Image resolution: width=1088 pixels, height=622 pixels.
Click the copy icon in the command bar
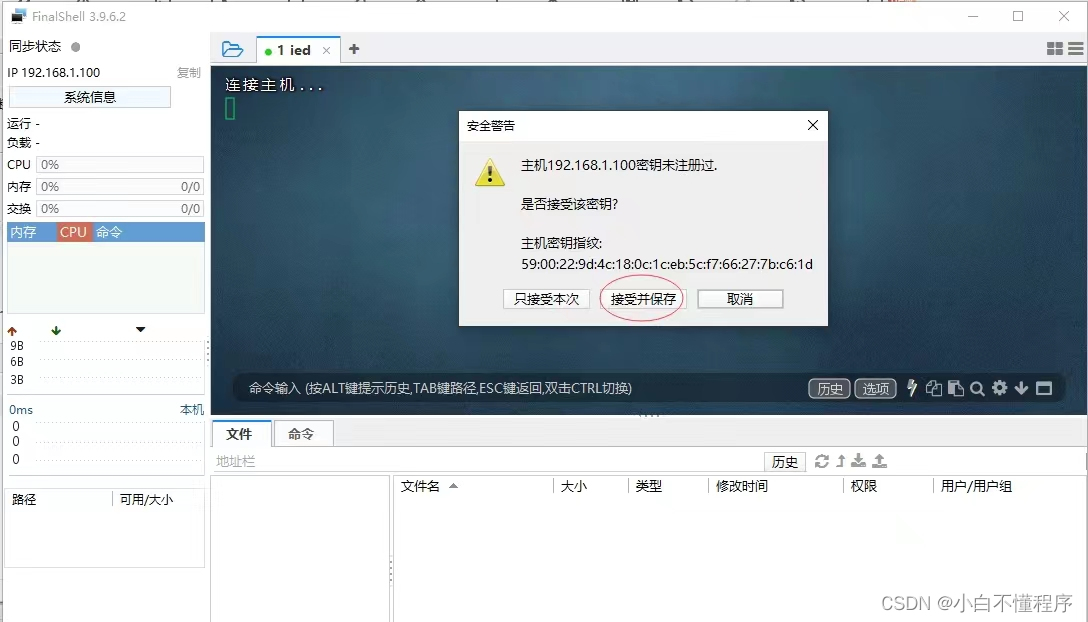click(x=934, y=389)
